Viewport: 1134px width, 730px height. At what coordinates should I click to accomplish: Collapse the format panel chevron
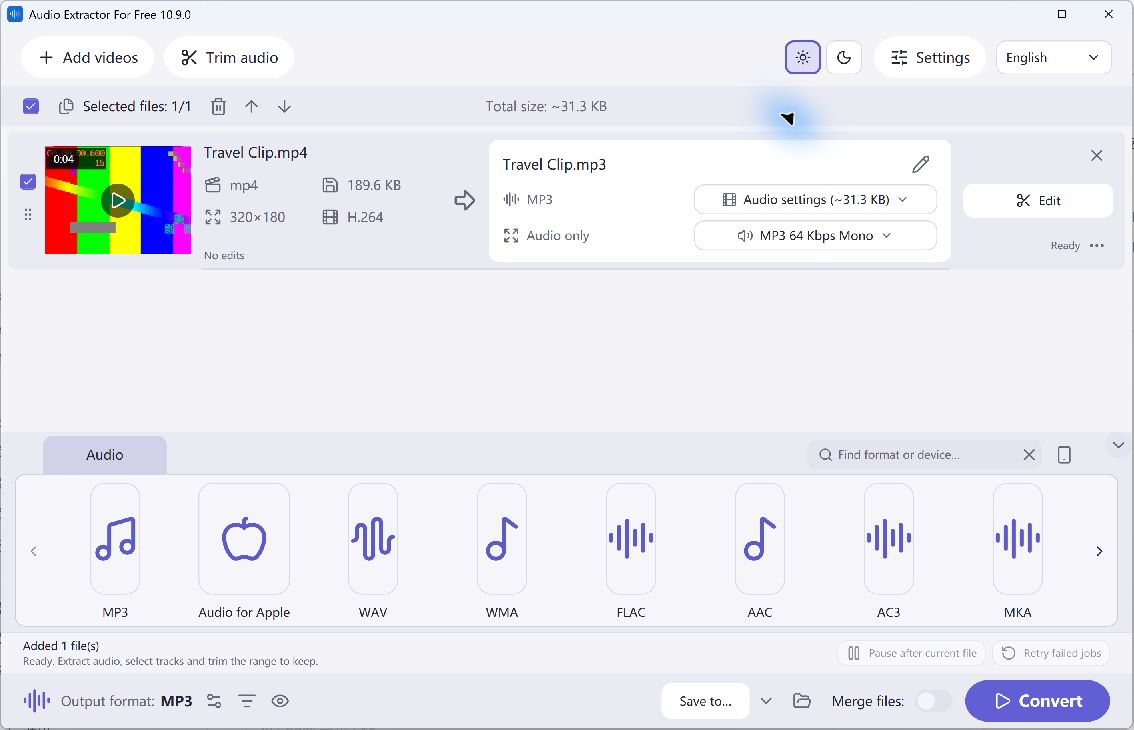pyautogui.click(x=1118, y=445)
